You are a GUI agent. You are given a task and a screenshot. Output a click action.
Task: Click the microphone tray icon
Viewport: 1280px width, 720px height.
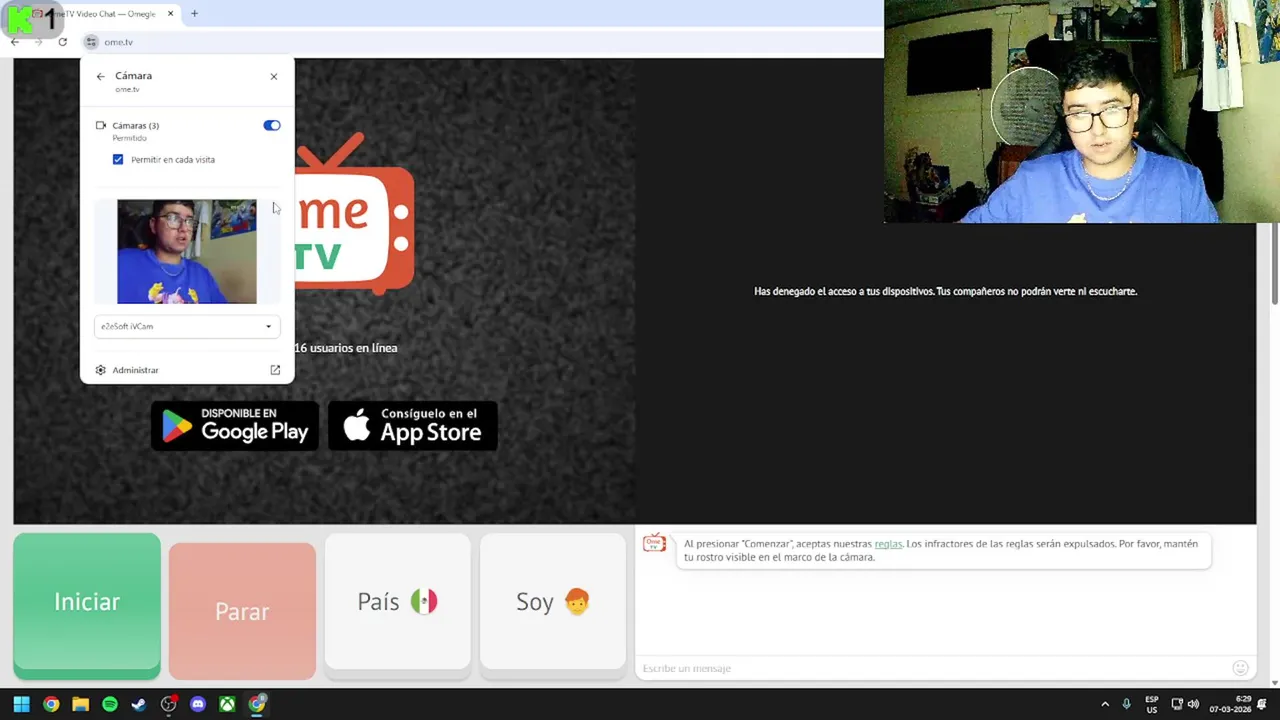coord(1127,704)
